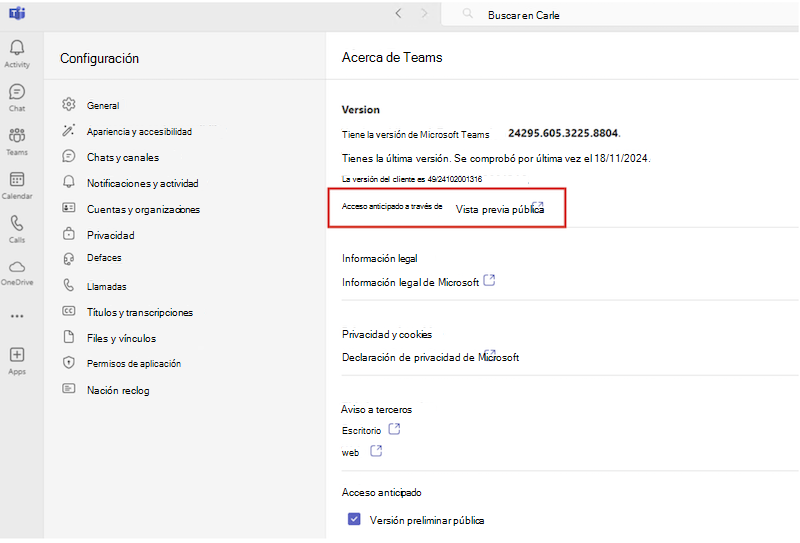Open Privacidad settings
Viewport: 800px width, 543px height.
[111, 235]
